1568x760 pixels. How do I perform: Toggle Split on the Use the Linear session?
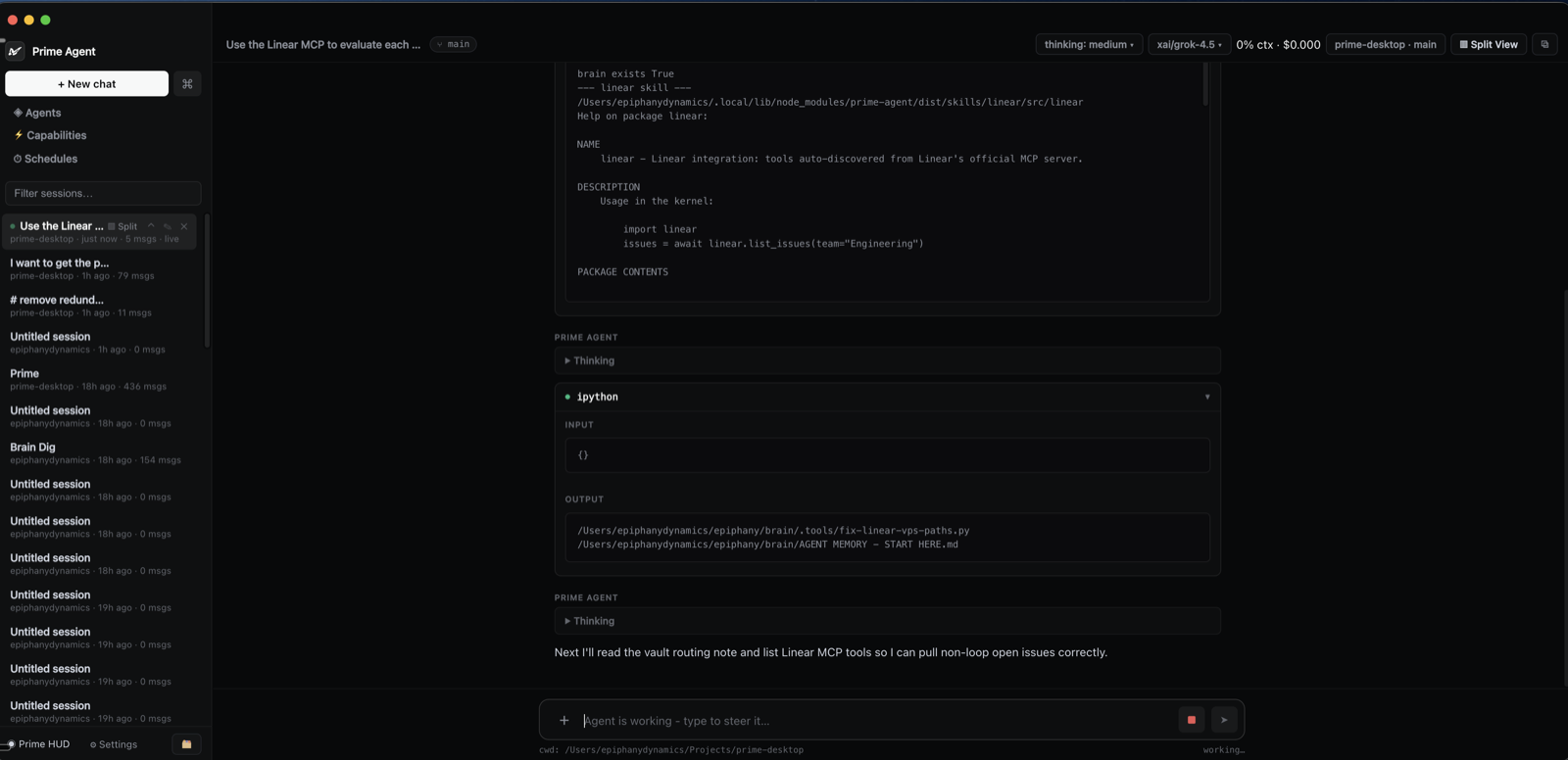click(122, 226)
